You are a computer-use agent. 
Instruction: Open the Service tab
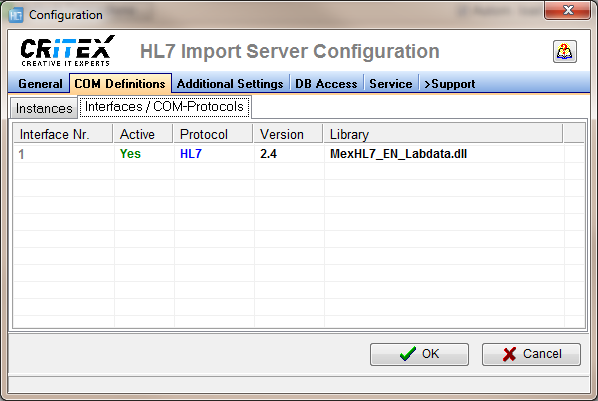point(391,84)
